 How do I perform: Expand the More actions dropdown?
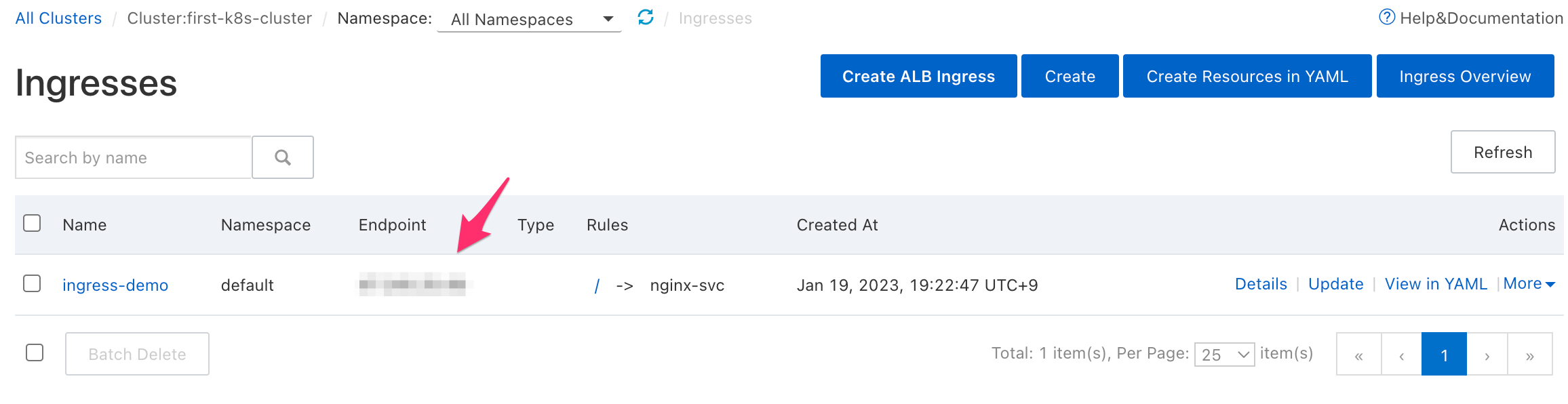pyautogui.click(x=1529, y=284)
